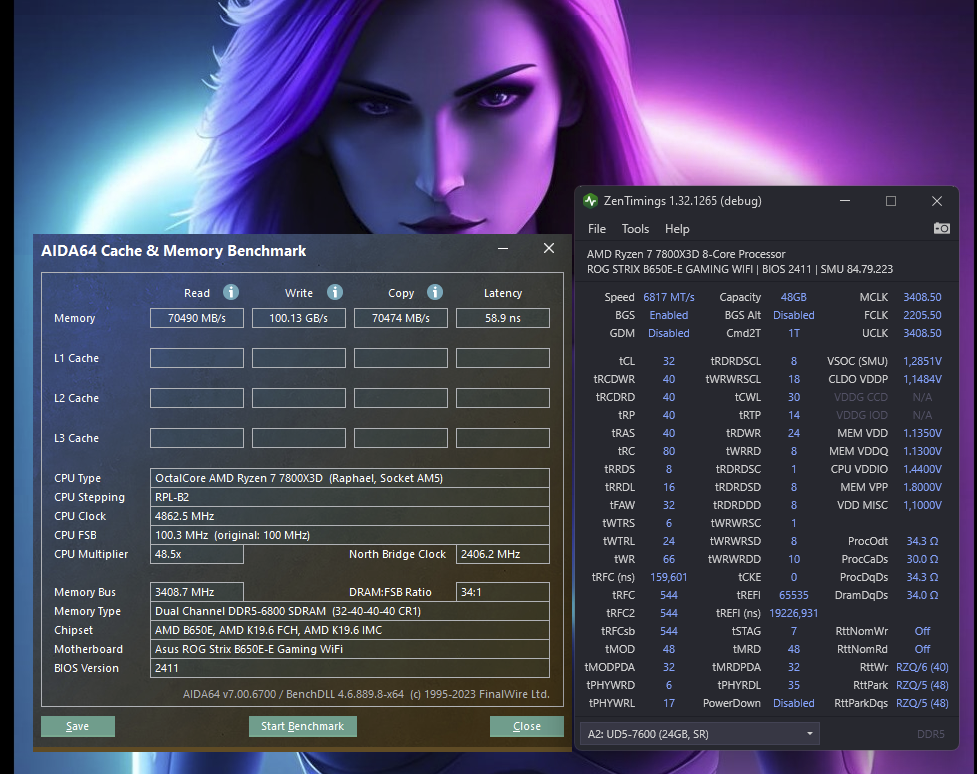This screenshot has height=774, width=977.
Task: Click the Speed 6817 MT/s value in ZenTimings
Action: click(669, 297)
